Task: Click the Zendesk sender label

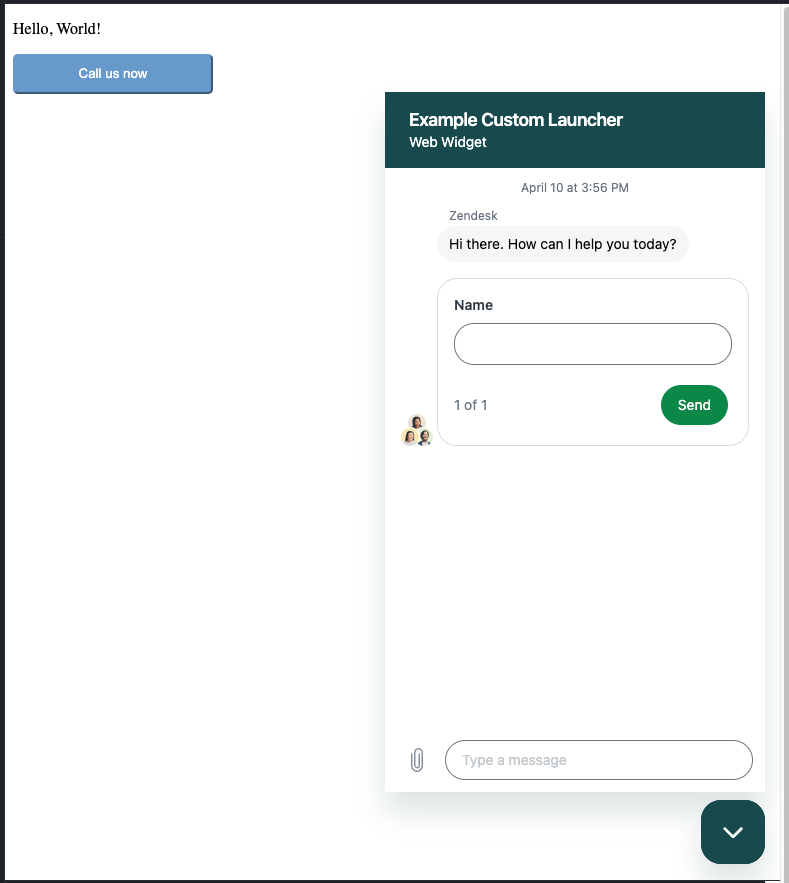Action: pos(473,216)
